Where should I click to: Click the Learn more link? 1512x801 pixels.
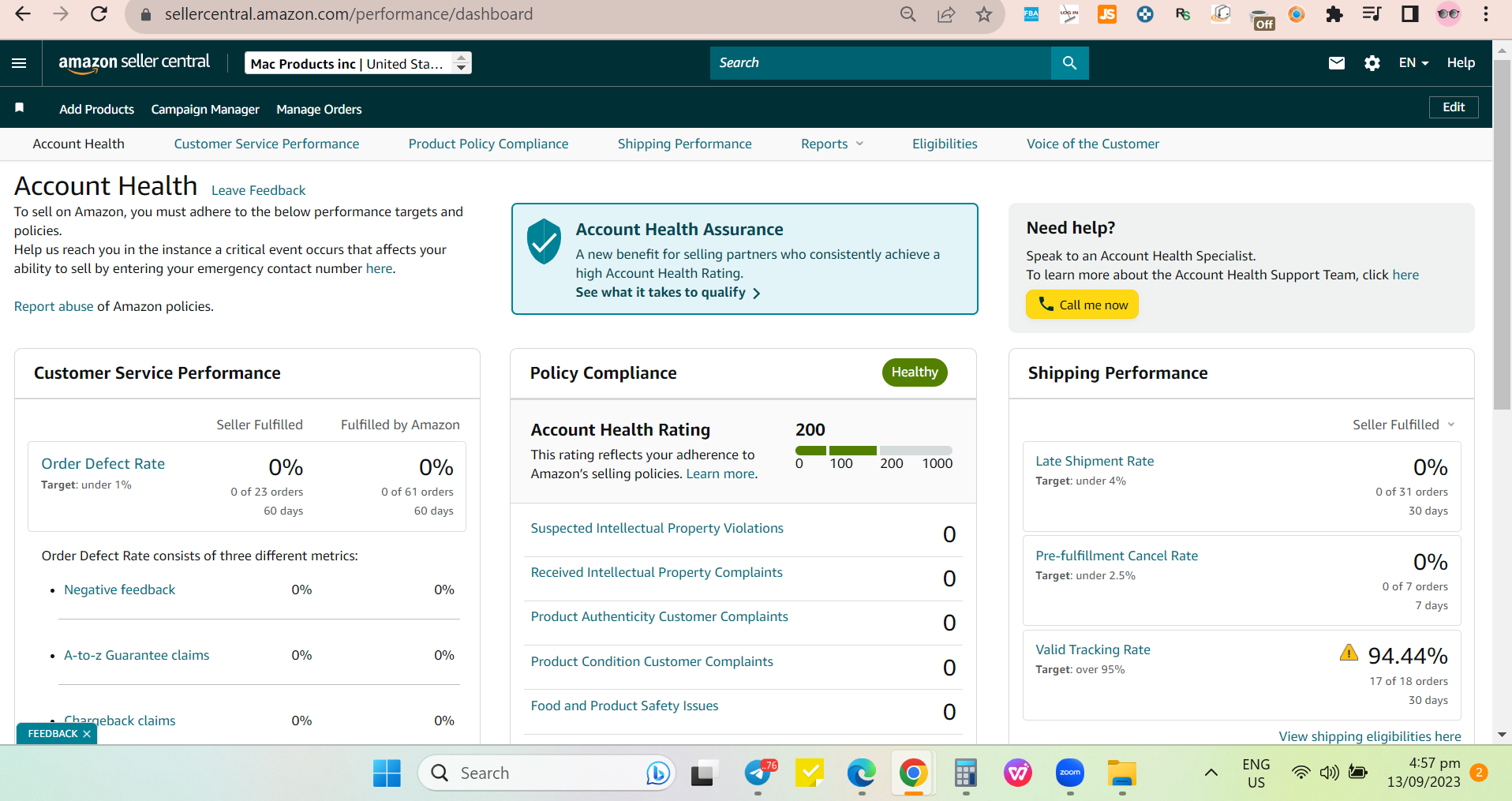point(720,473)
